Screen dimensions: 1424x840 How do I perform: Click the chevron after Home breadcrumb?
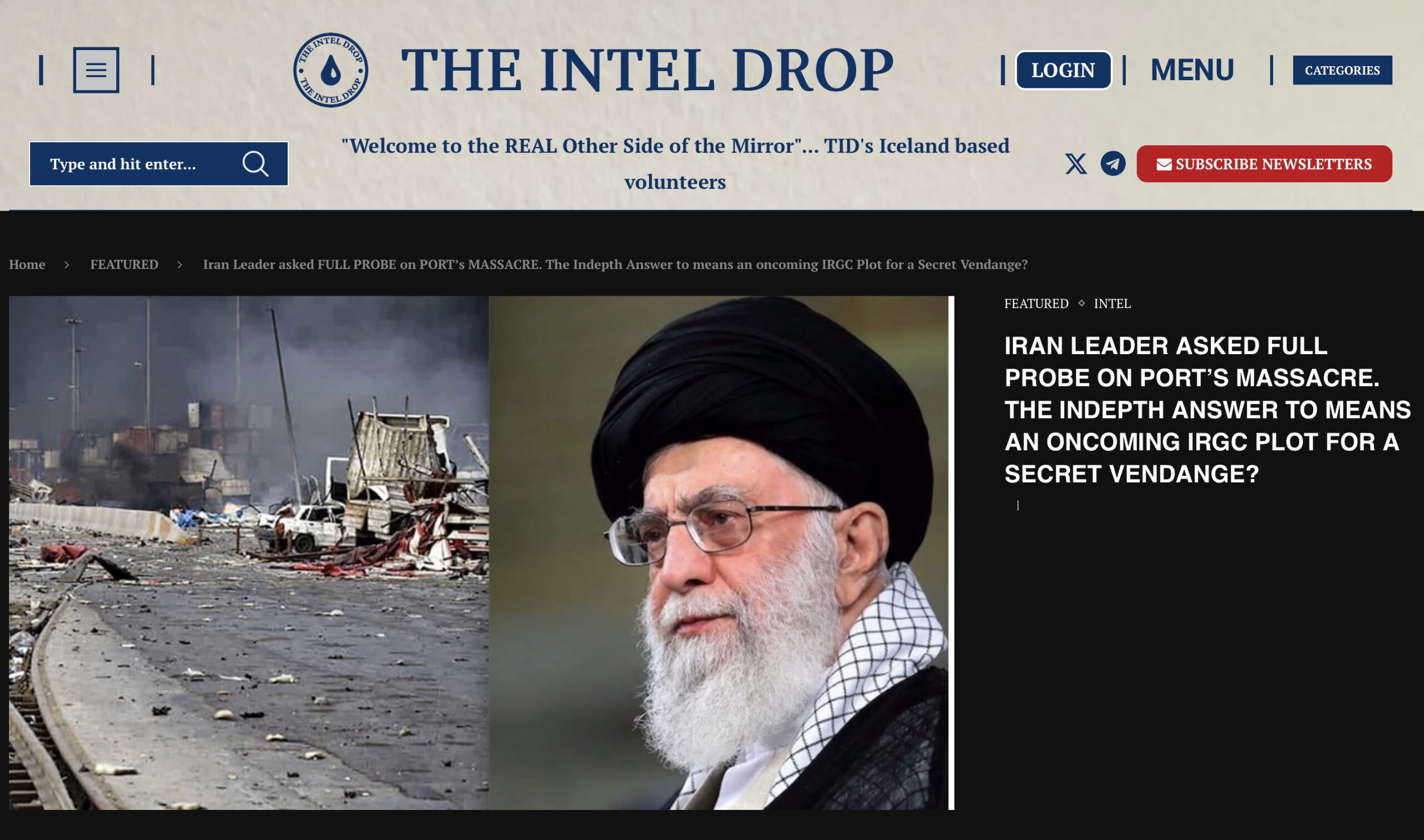click(x=67, y=264)
